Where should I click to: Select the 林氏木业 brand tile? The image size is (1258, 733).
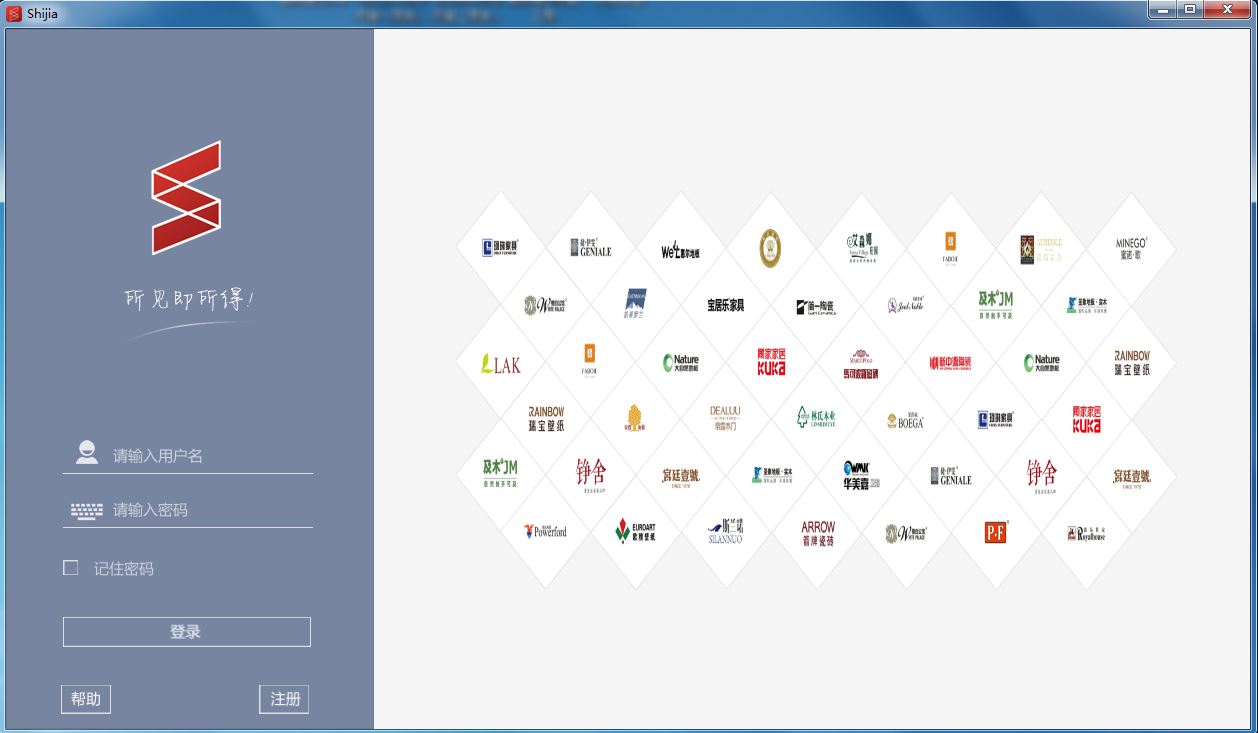point(815,419)
